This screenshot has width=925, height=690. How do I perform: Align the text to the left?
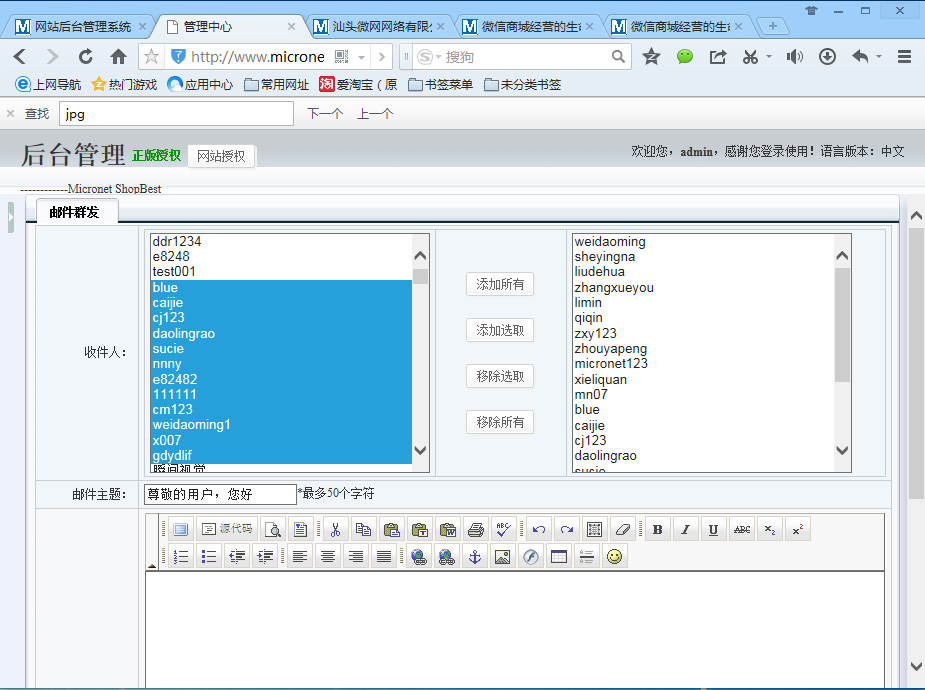(x=300, y=556)
